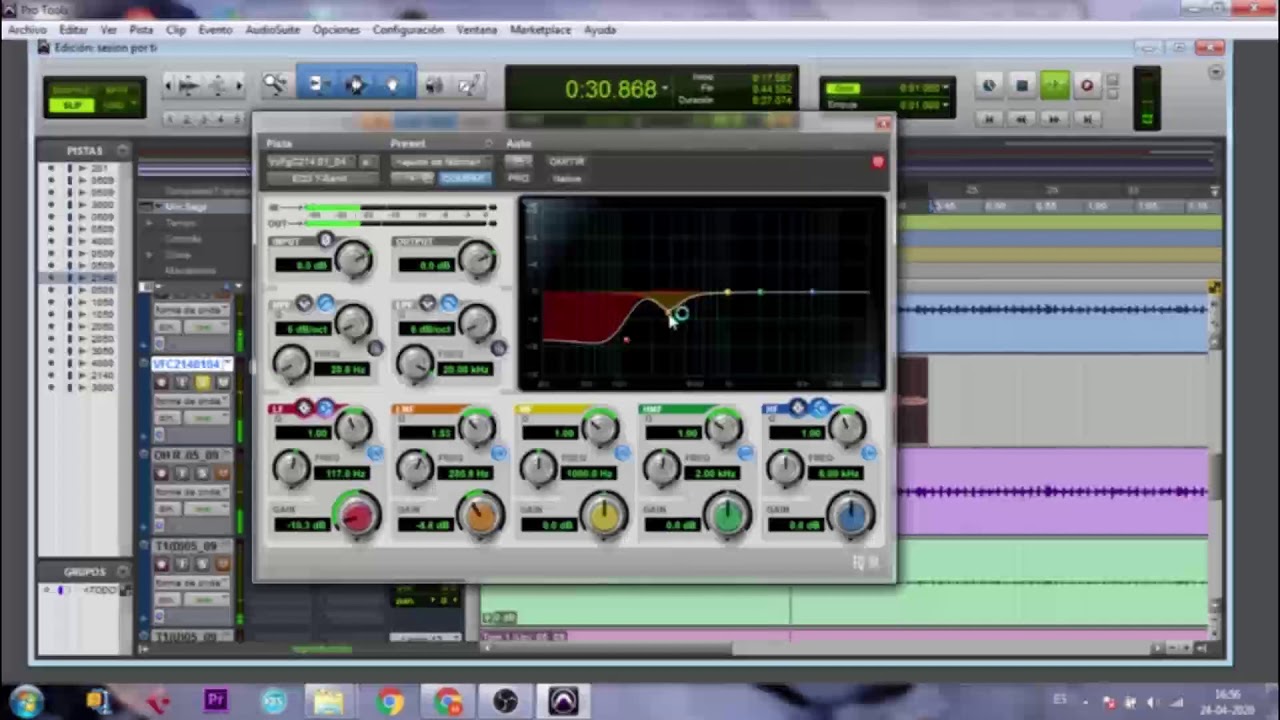The height and width of the screenshot is (720, 1280).
Task: Select LF band peak filter icon
Action: (x=304, y=408)
